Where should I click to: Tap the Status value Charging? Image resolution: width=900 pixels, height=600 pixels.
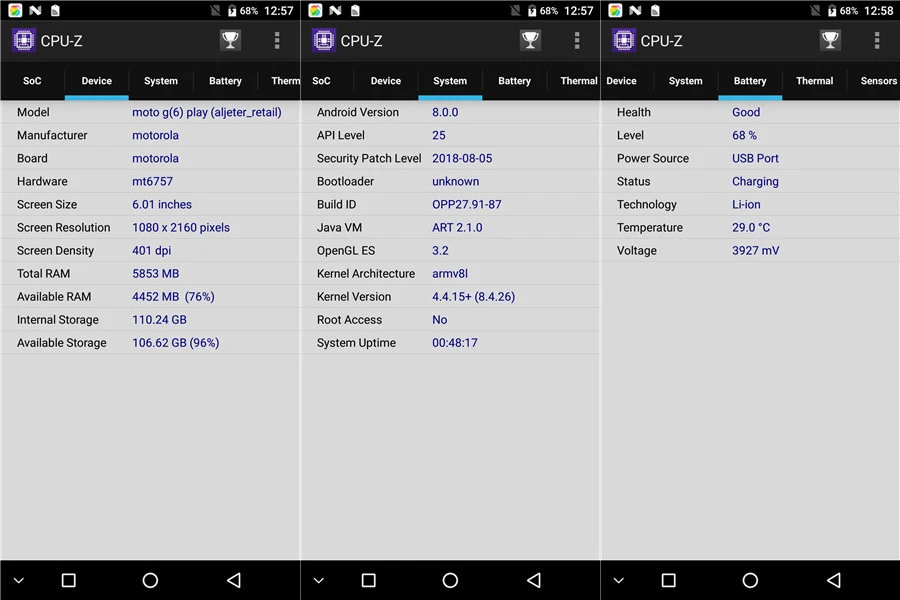click(755, 181)
